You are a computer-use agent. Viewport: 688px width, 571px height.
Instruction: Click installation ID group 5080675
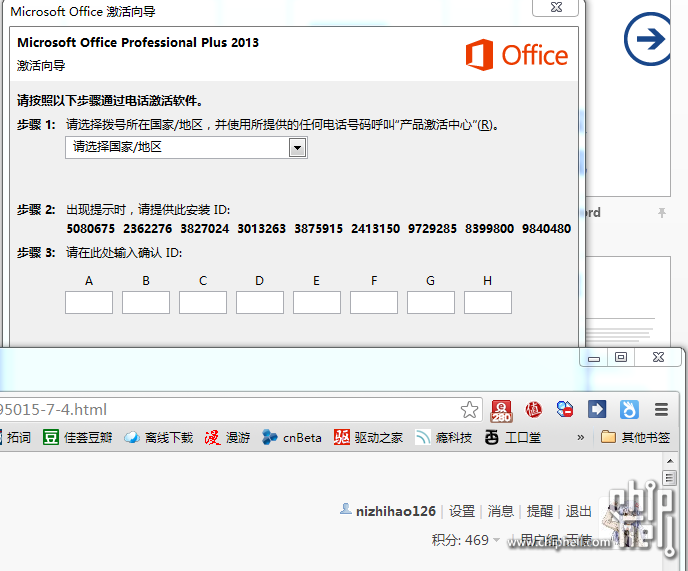click(x=91, y=229)
